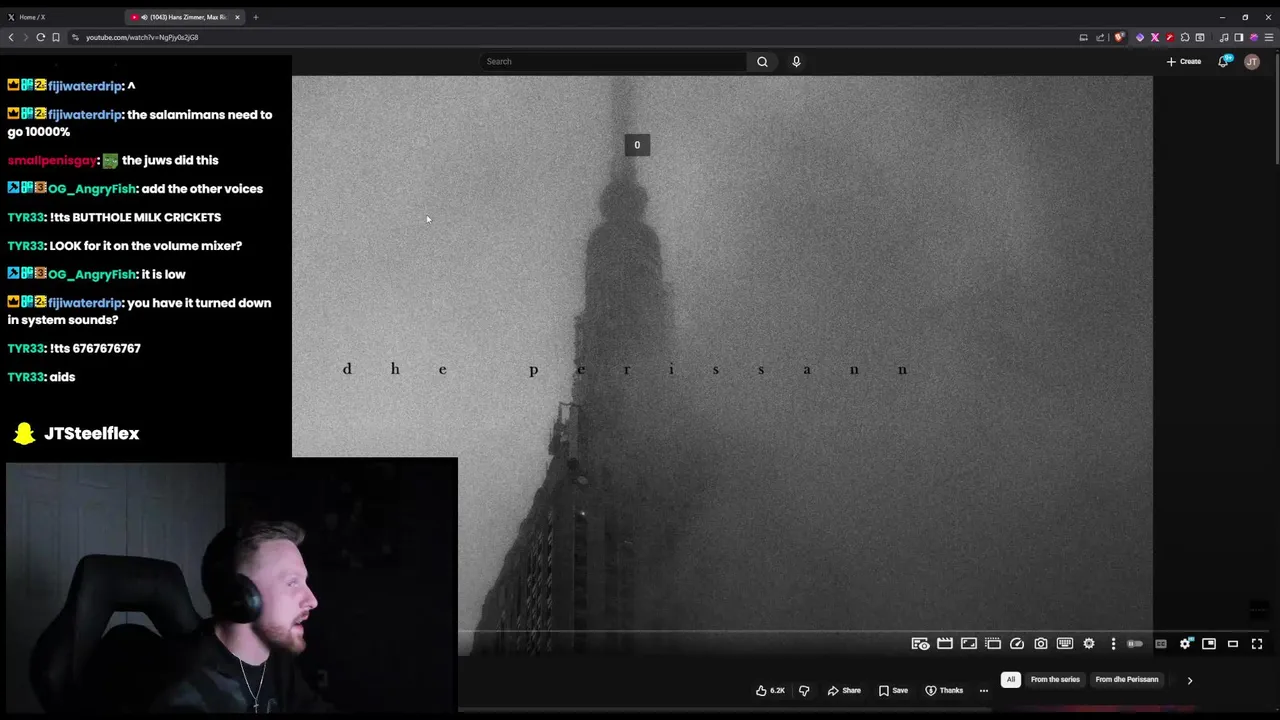Viewport: 1280px width, 720px height.
Task: Bookmark this page in the toolbar
Action: [56, 37]
